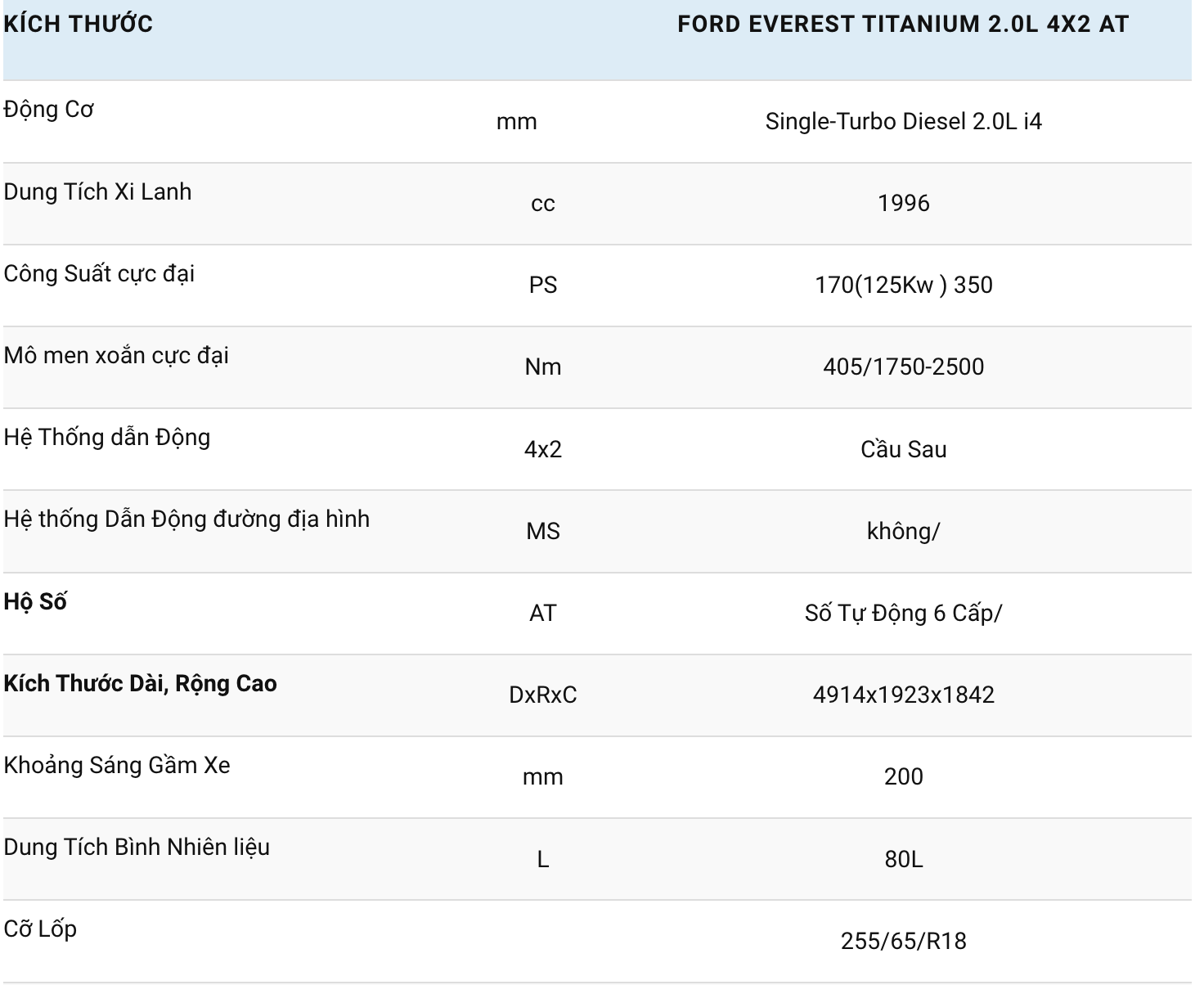This screenshot has width=1204, height=985.
Task: Select the Công Suất cực đại label
Action: [99, 273]
